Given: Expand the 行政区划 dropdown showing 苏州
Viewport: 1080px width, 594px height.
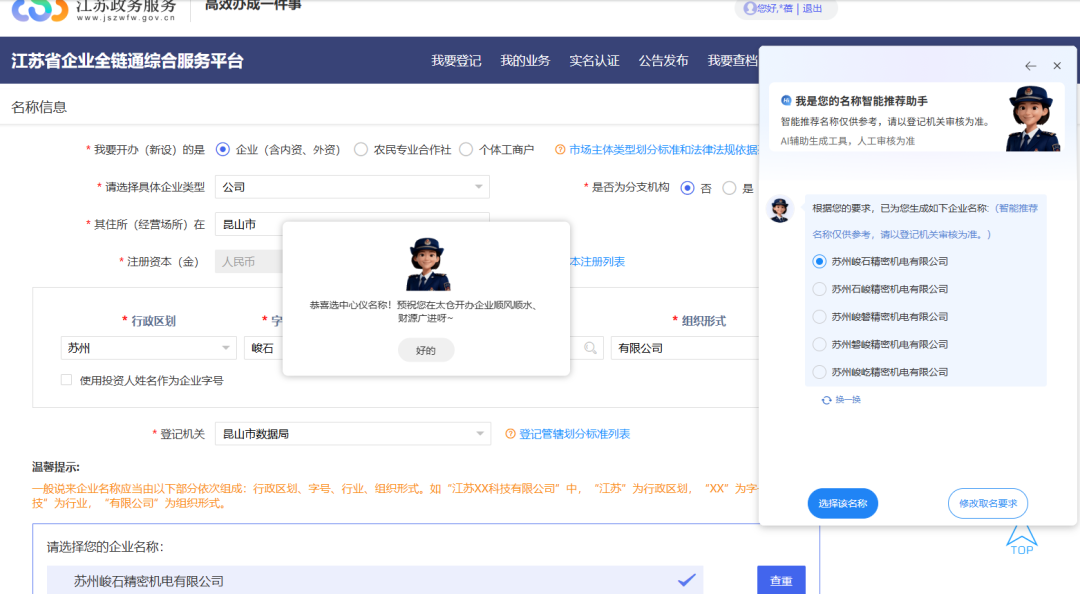Looking at the screenshot, I should (148, 348).
